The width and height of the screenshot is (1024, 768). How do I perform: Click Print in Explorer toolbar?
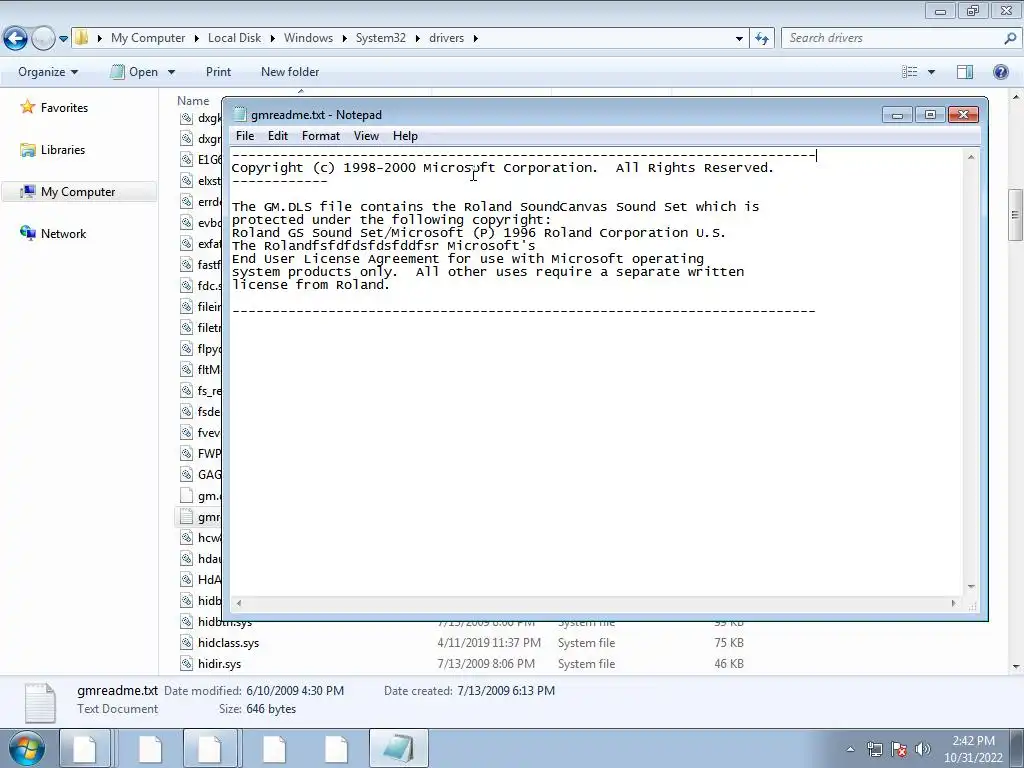pos(218,72)
